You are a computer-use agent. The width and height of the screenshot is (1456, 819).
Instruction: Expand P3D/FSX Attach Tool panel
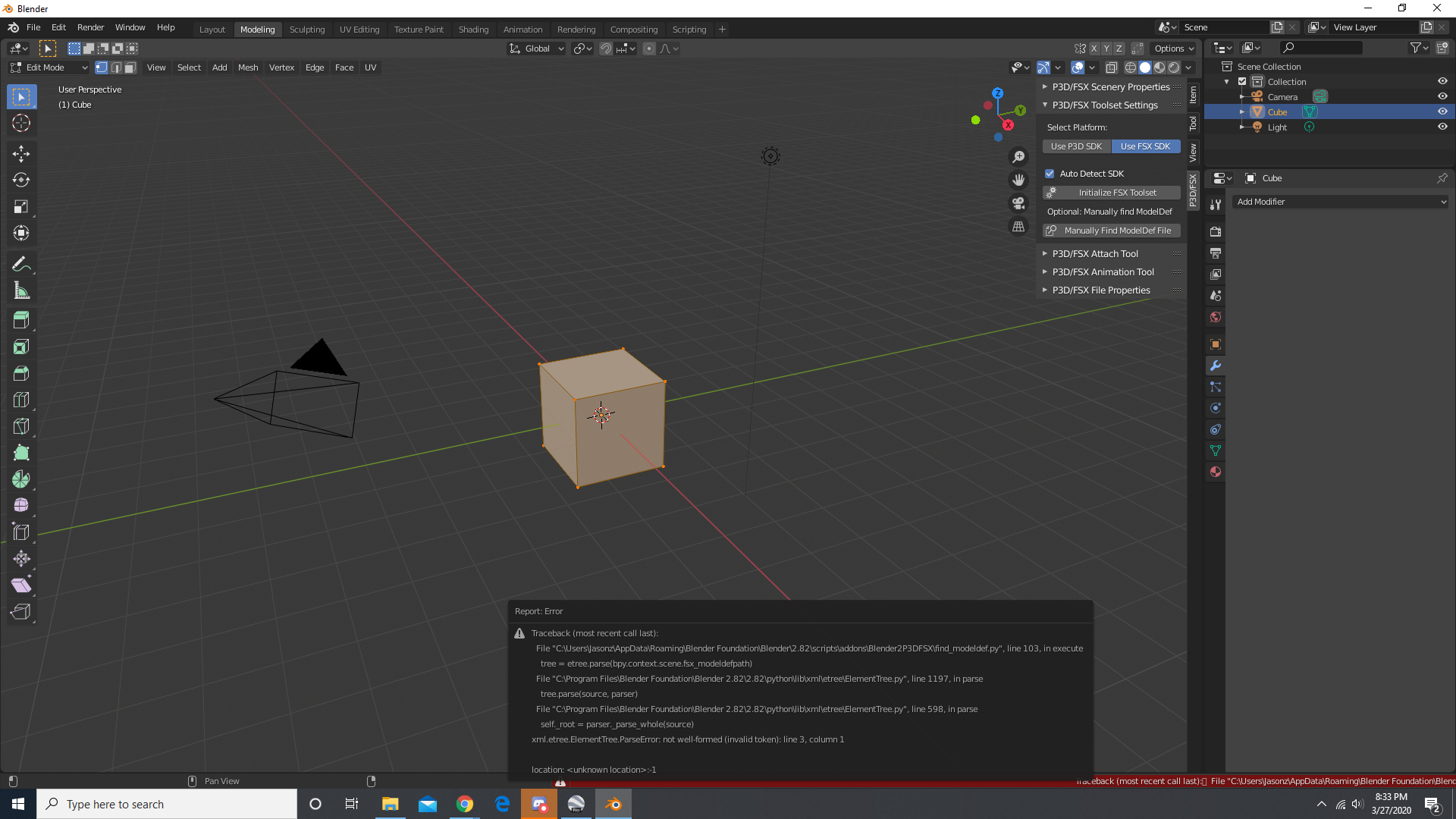tap(1110, 254)
